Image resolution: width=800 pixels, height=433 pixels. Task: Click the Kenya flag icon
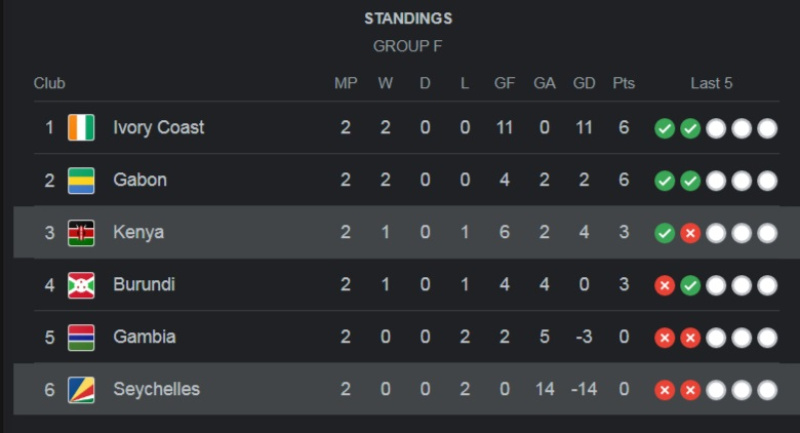click(81, 233)
